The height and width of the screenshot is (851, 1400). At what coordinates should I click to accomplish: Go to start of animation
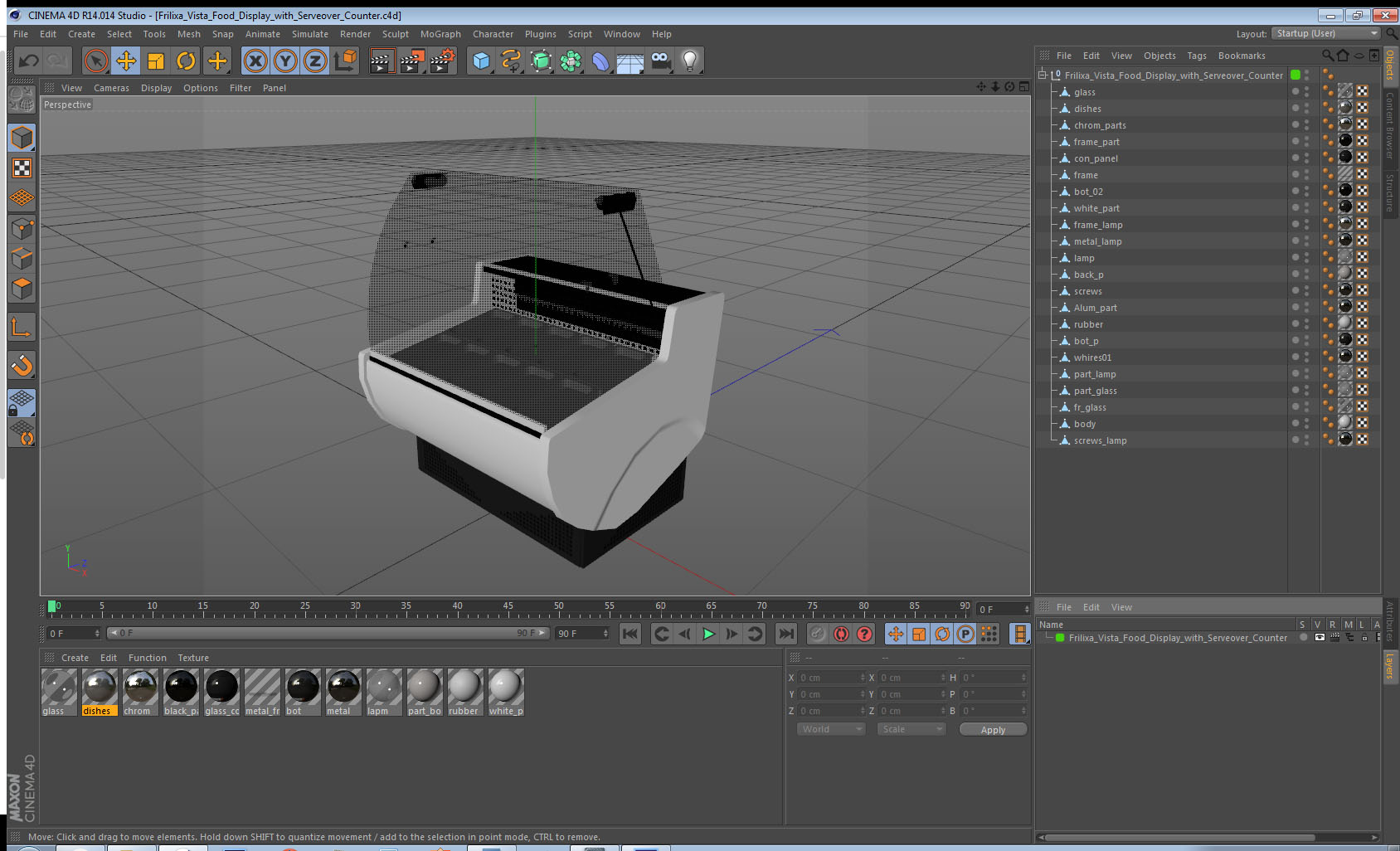pos(630,634)
